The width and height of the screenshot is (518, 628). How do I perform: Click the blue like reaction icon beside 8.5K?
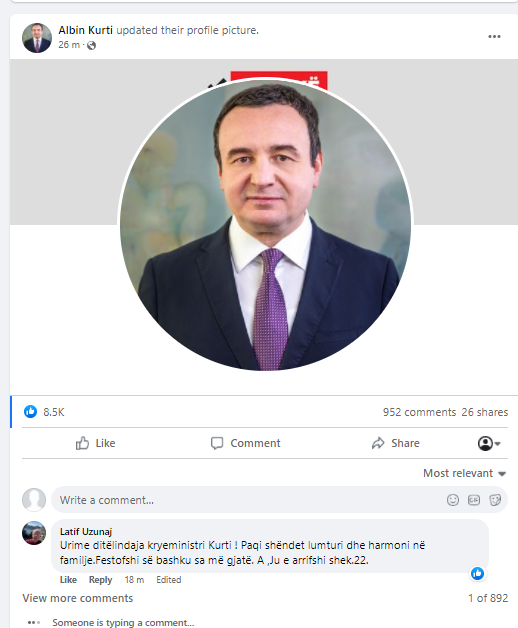(x=30, y=411)
